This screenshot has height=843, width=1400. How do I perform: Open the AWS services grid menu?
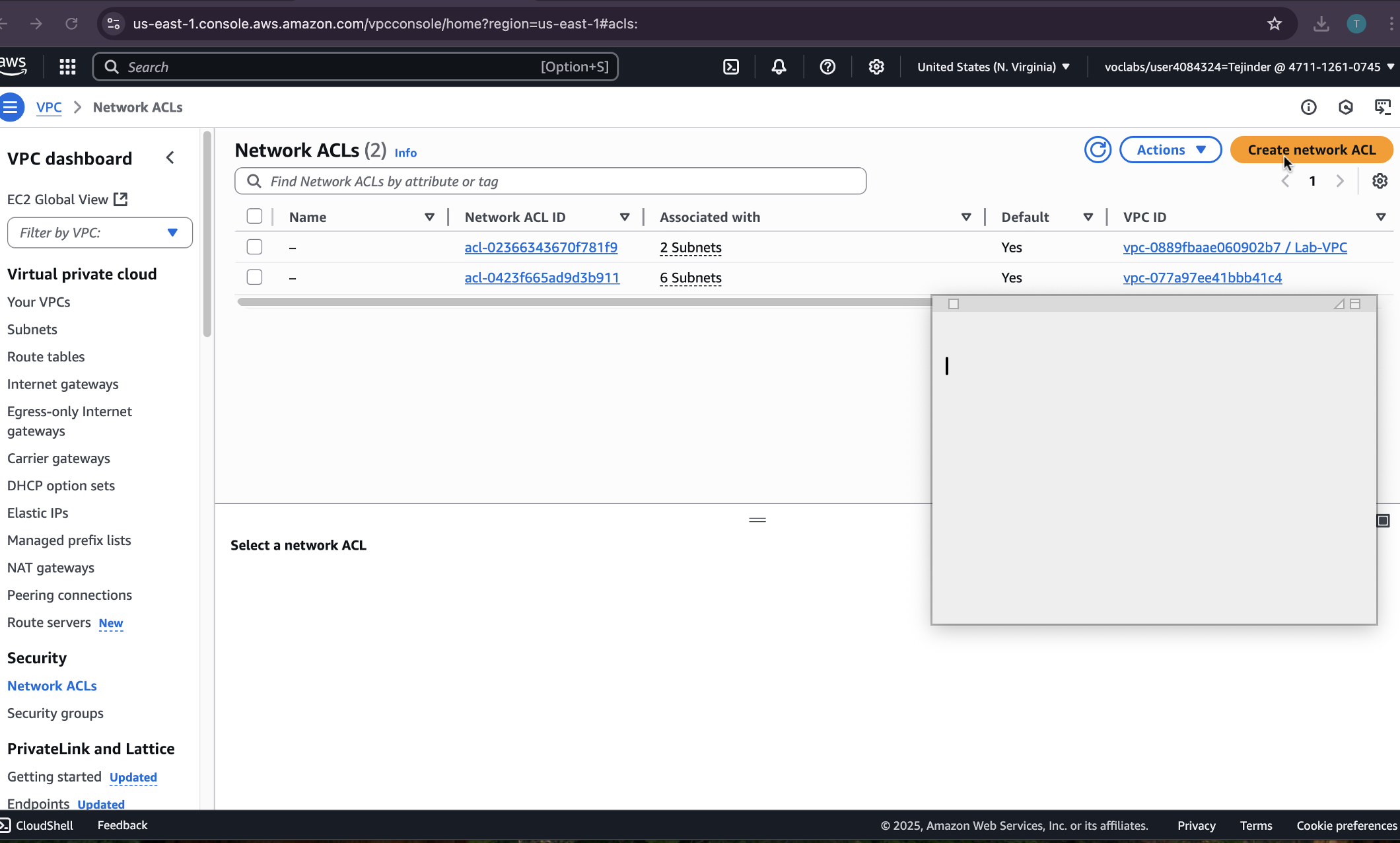tap(67, 67)
